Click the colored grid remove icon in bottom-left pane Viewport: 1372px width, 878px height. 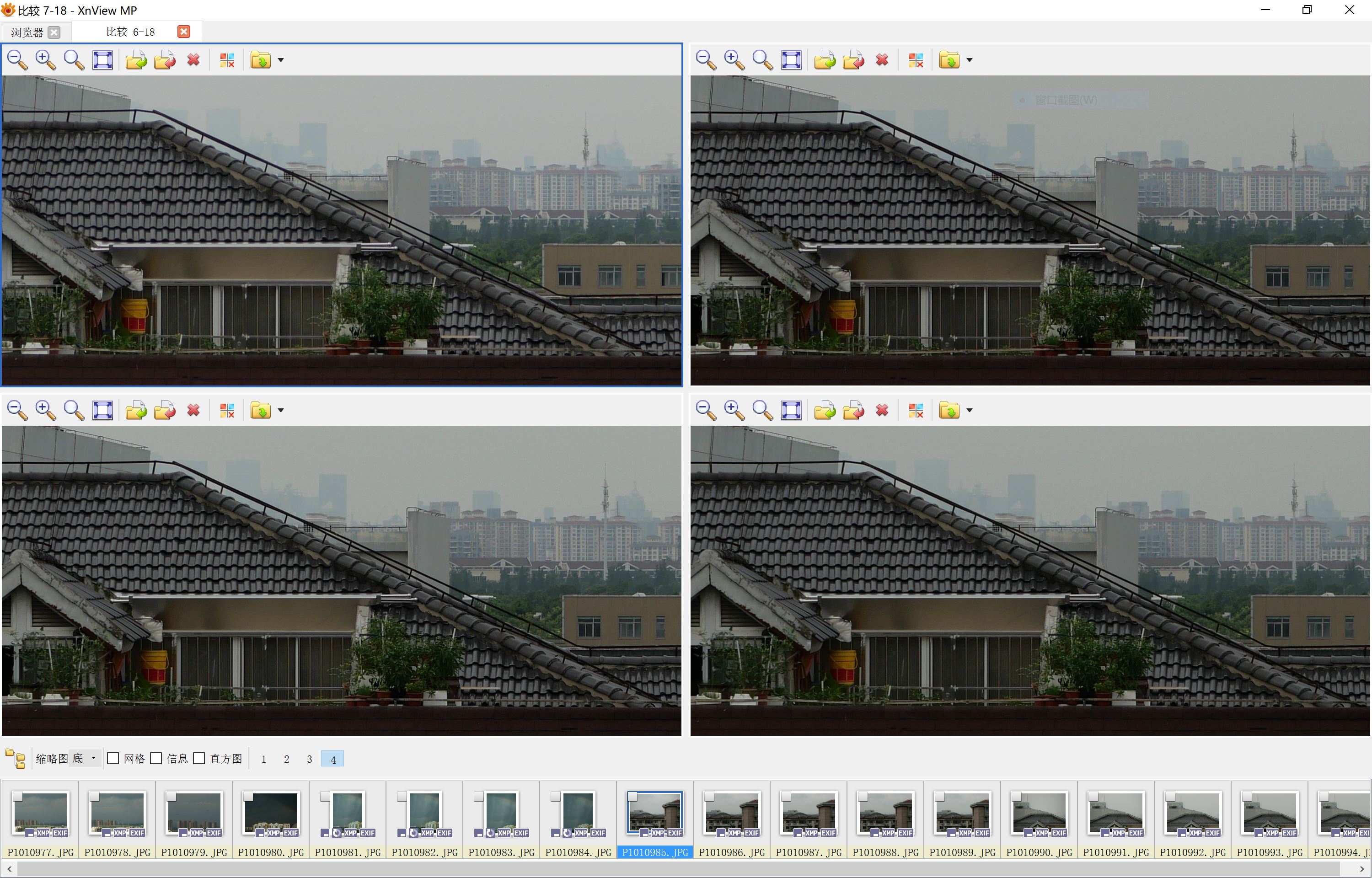point(227,410)
